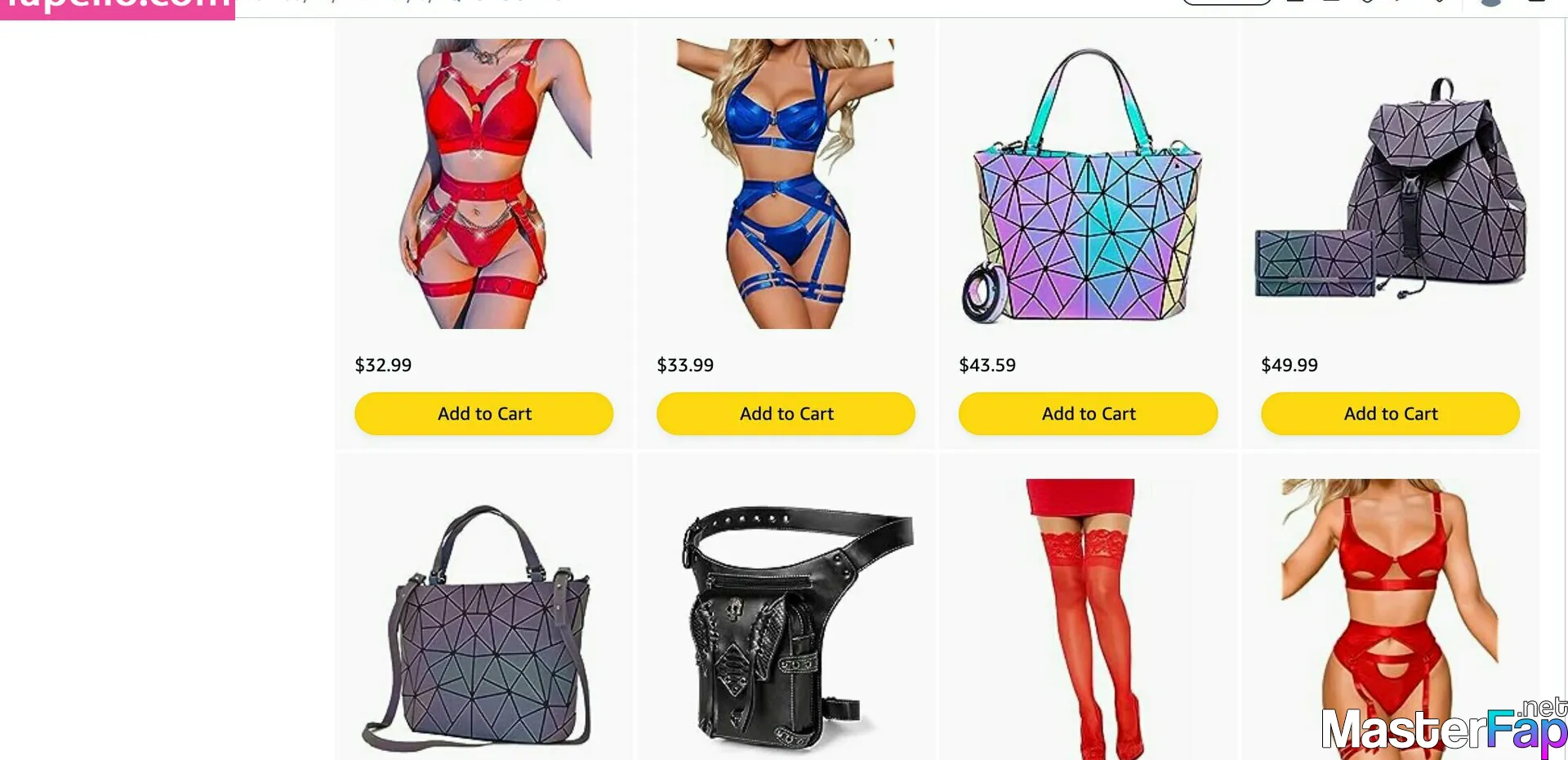Add the $49.99 geometric backpack to cart
Screen dimensions: 1568x760
[x=1390, y=414]
